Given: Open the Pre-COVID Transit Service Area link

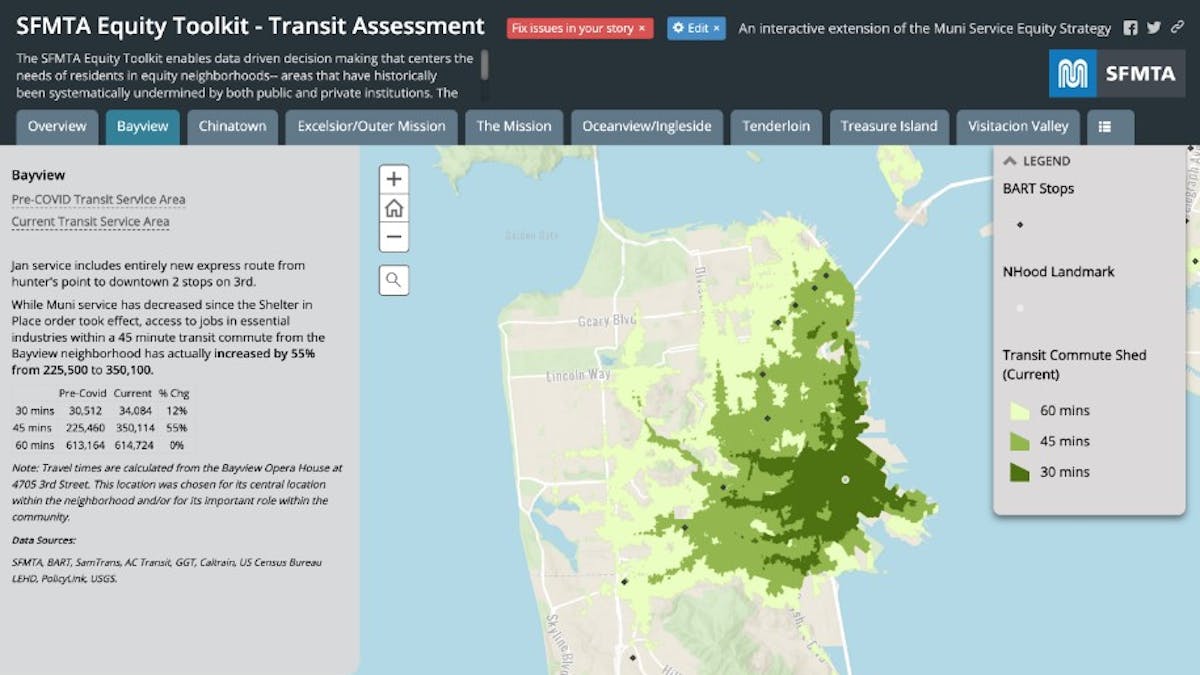Looking at the screenshot, I should click(98, 199).
